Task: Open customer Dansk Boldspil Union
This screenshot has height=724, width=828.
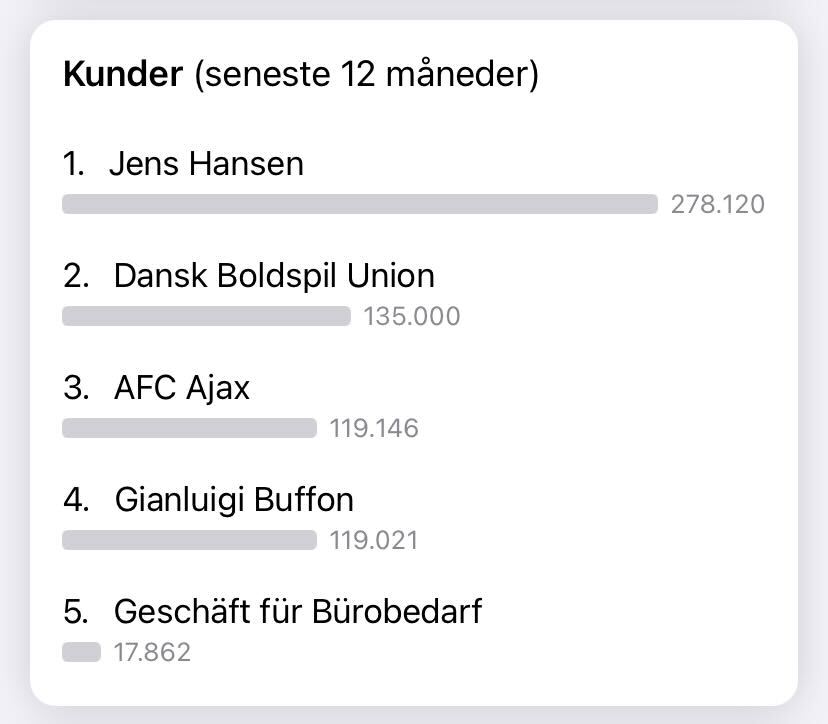Action: click(x=274, y=276)
